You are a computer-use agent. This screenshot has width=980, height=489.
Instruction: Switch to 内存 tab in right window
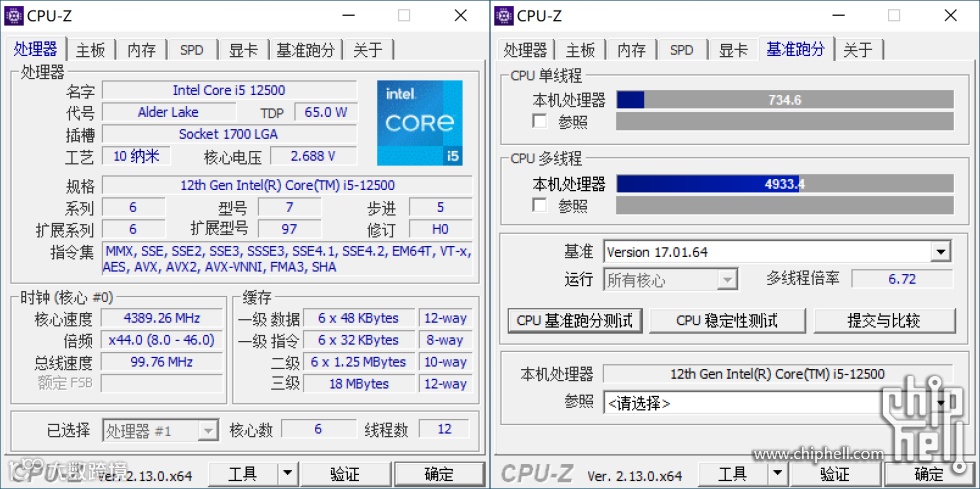(x=631, y=50)
